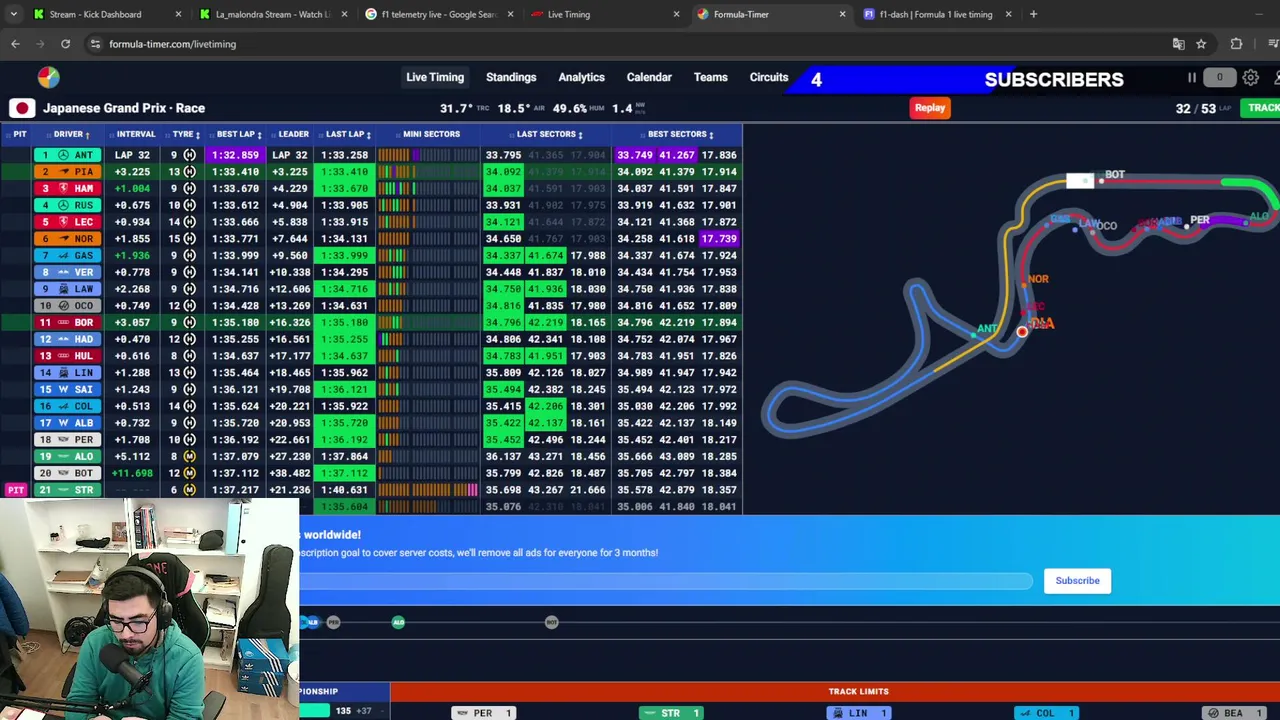Open the Standings nav tab
The image size is (1280, 720).
point(511,77)
